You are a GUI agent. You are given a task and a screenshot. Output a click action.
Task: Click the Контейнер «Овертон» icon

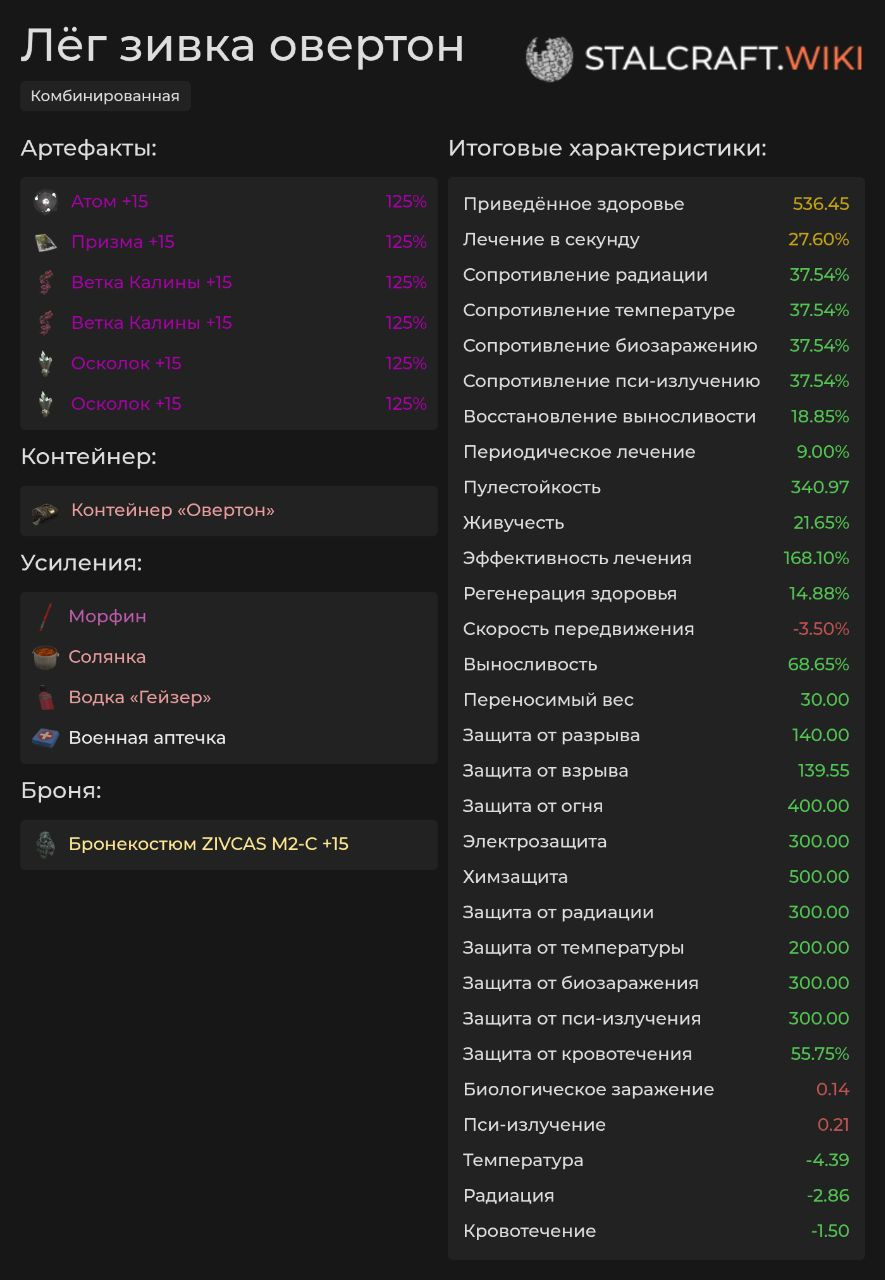pyautogui.click(x=45, y=511)
